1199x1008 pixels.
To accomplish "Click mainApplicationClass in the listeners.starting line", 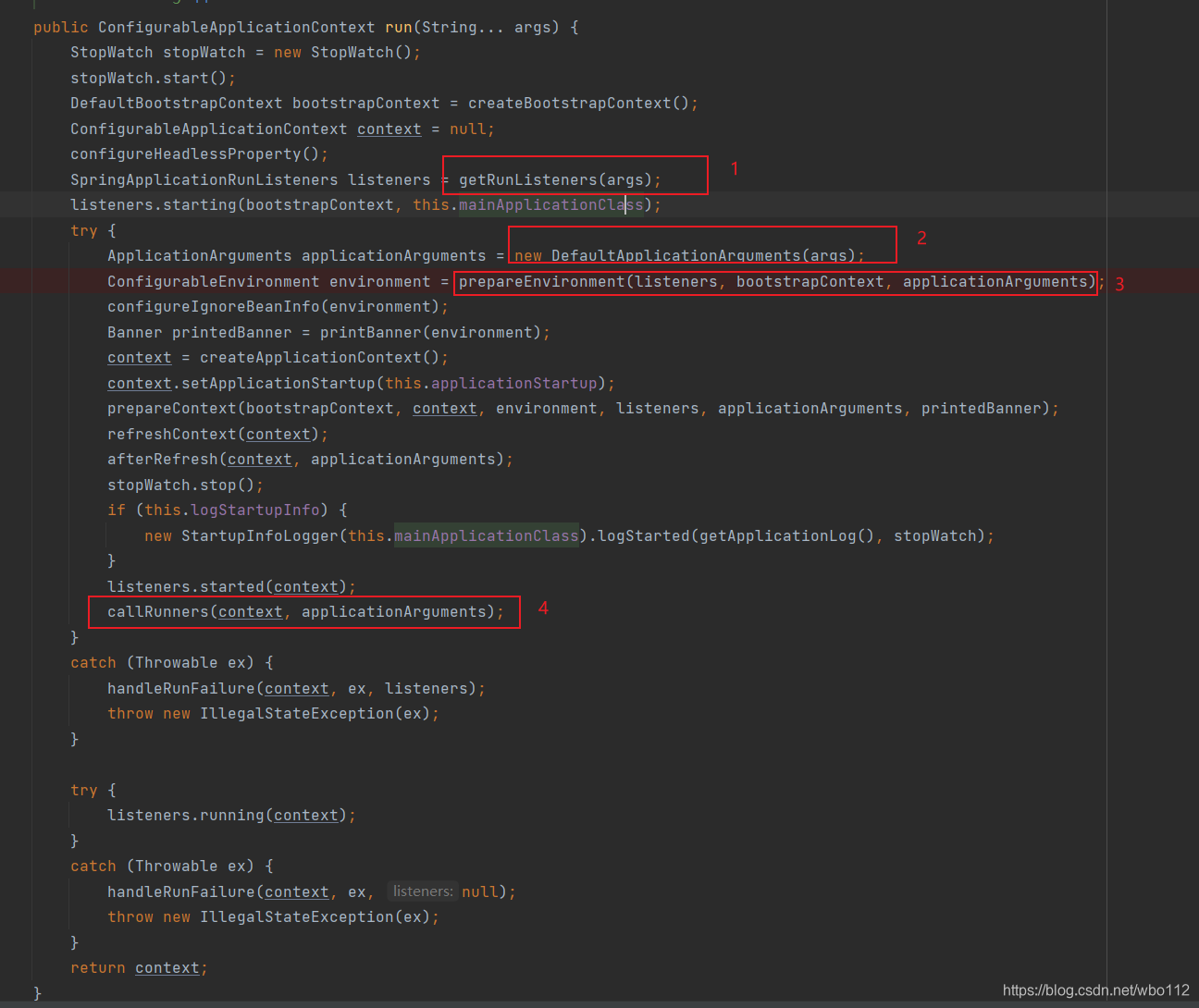I will [x=550, y=205].
